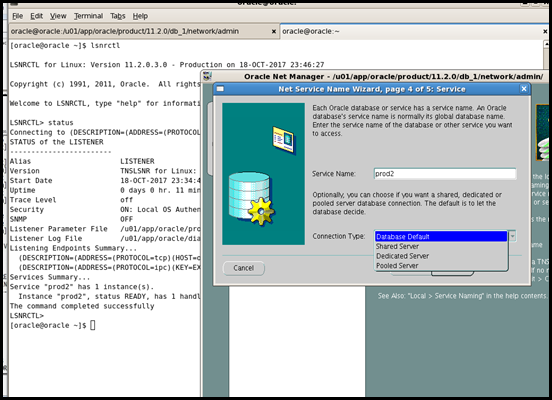Image resolution: width=552 pixels, height=400 pixels.
Task: Click the Oracle Net Manager window title
Action: (x=394, y=76)
